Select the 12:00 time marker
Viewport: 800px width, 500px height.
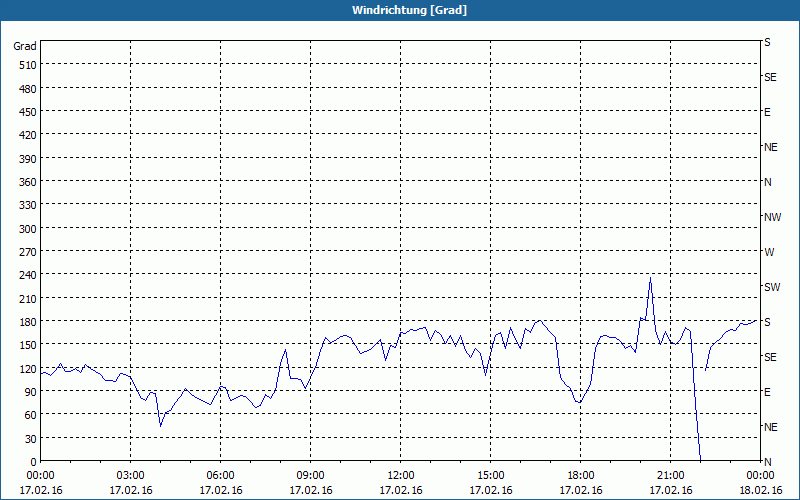[401, 475]
